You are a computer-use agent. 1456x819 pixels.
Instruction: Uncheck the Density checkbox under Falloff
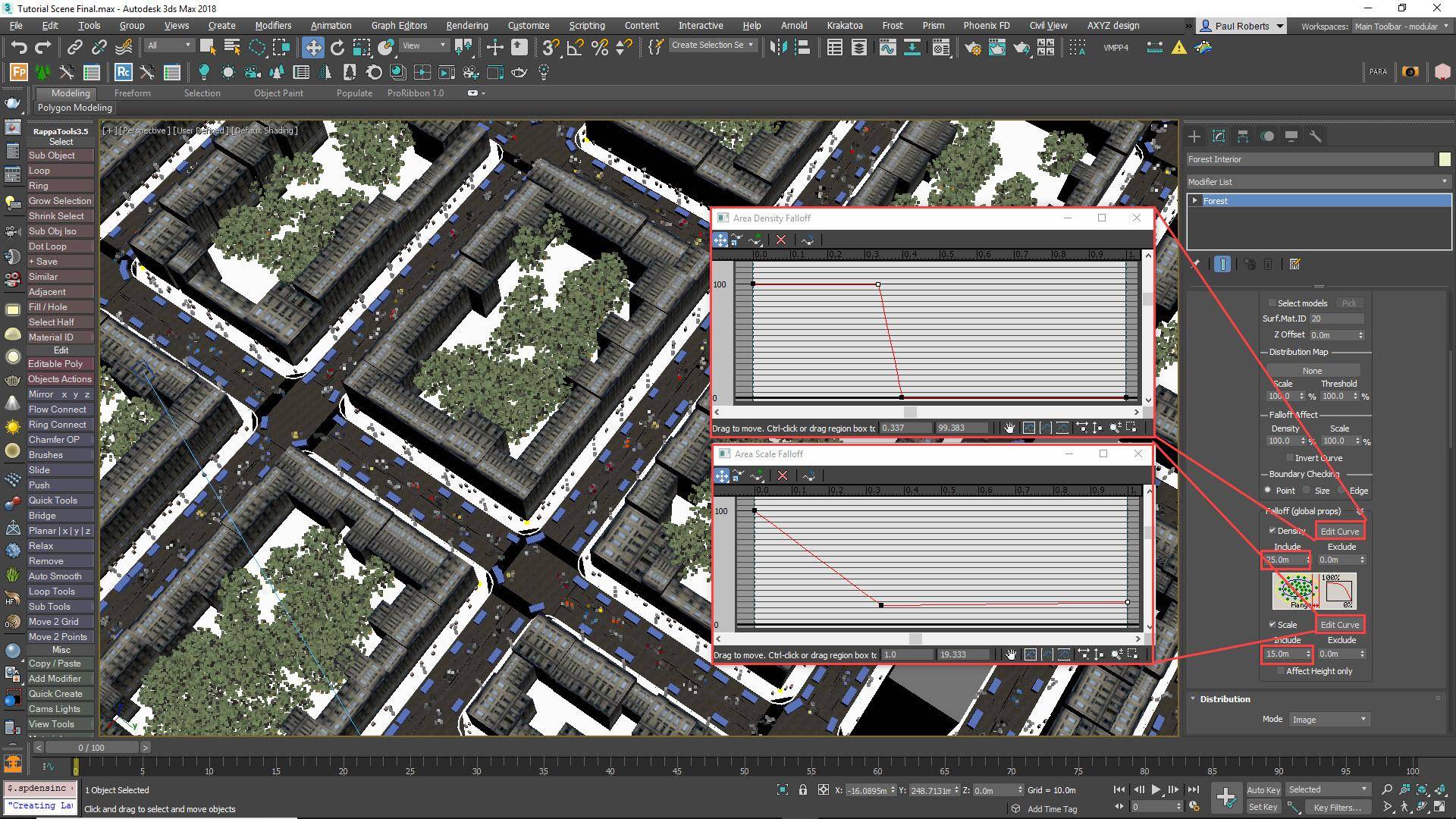click(1272, 531)
